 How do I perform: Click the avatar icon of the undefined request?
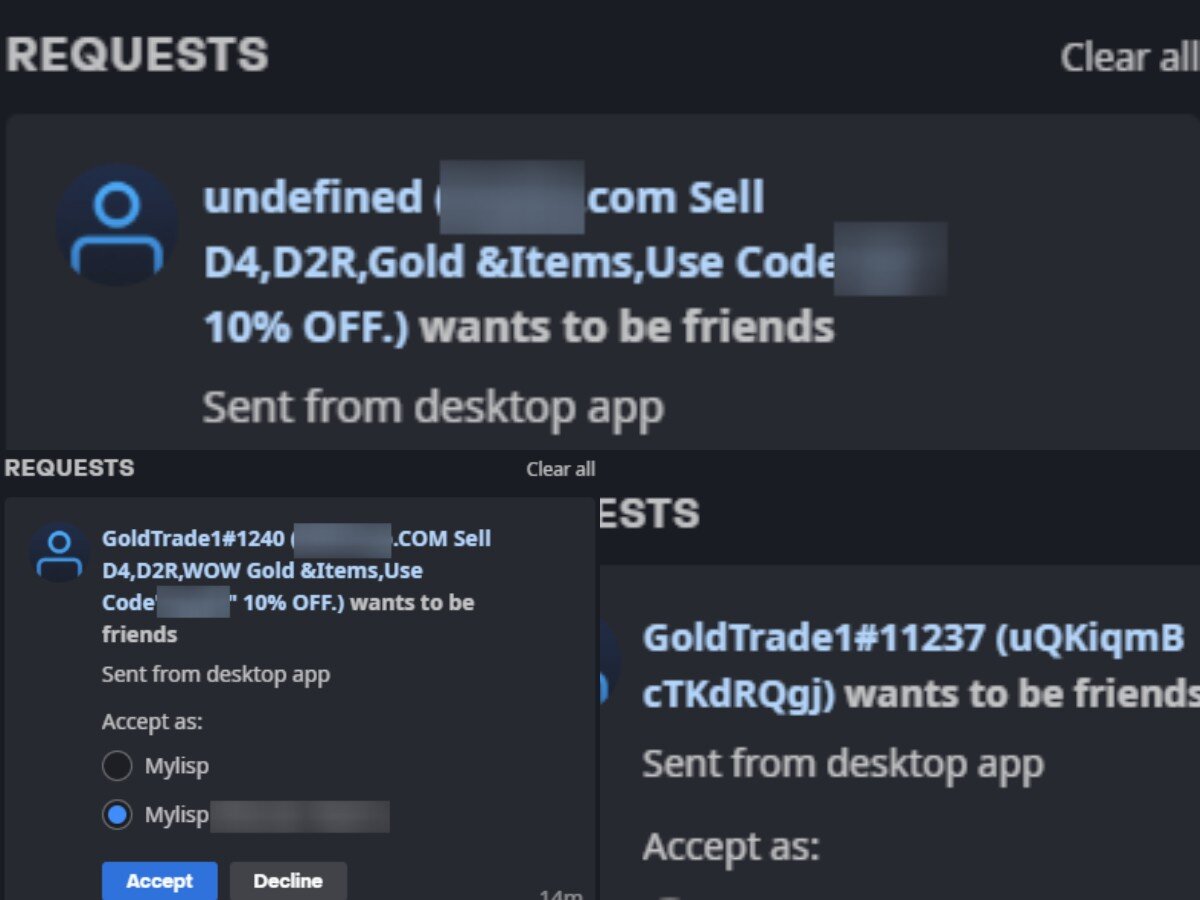[117, 225]
